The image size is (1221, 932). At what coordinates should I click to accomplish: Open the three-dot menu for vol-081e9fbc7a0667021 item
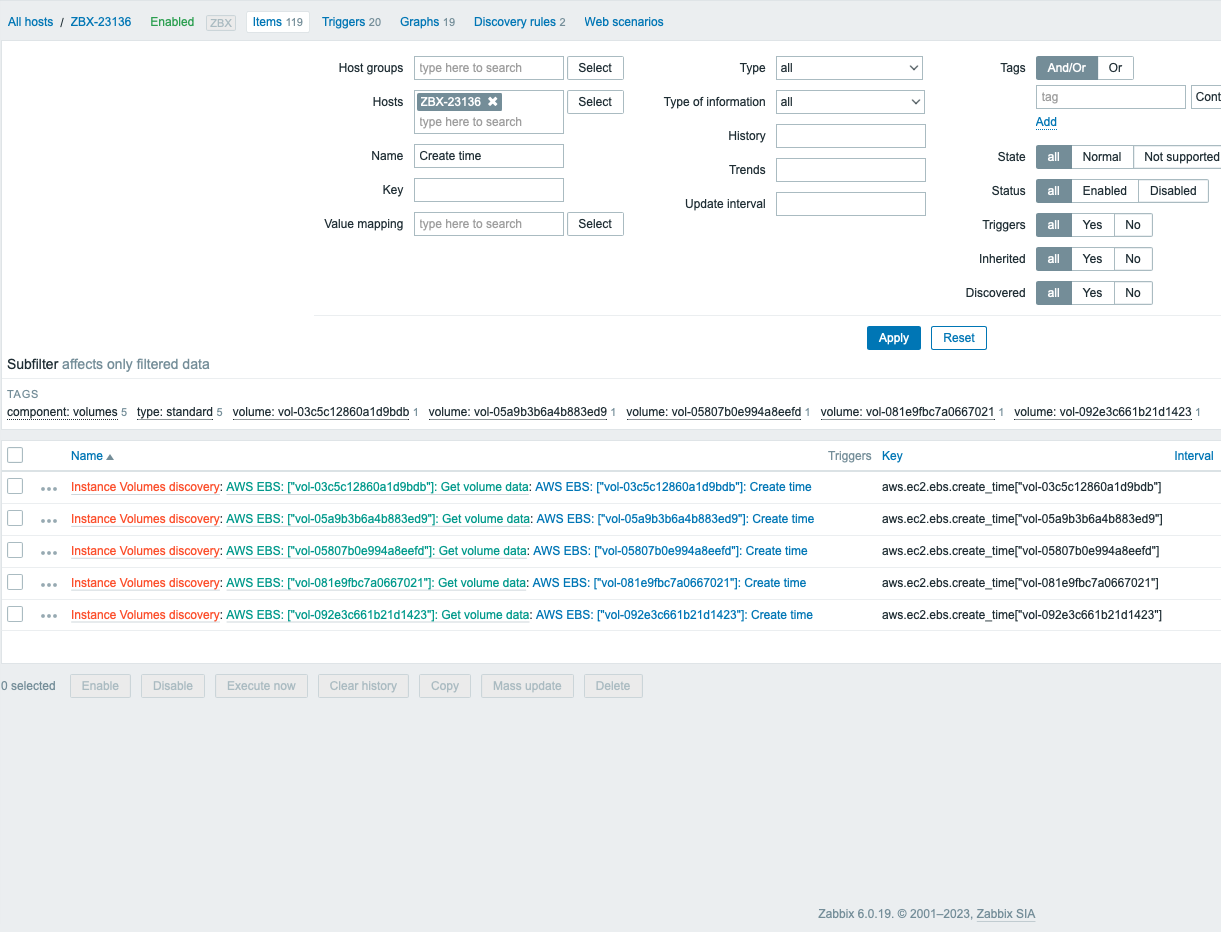[49, 584]
